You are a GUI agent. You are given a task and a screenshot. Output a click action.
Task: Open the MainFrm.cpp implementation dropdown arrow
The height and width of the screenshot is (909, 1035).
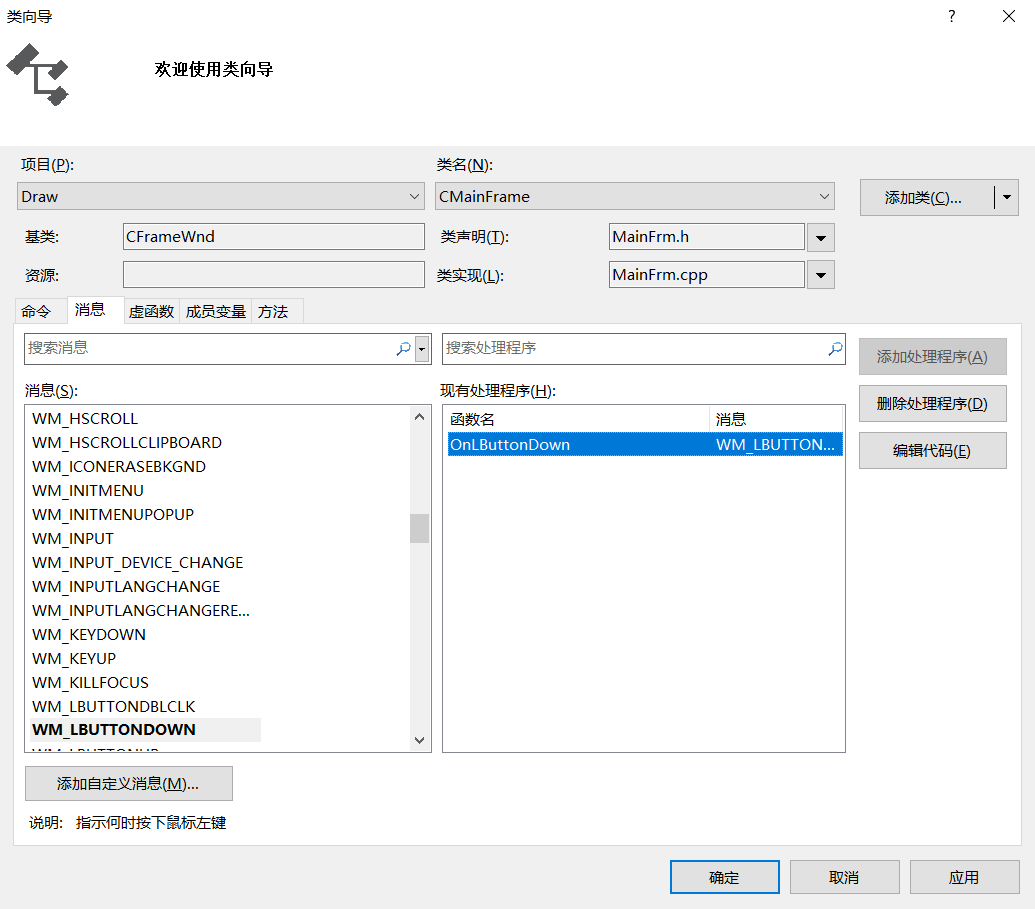[821, 274]
